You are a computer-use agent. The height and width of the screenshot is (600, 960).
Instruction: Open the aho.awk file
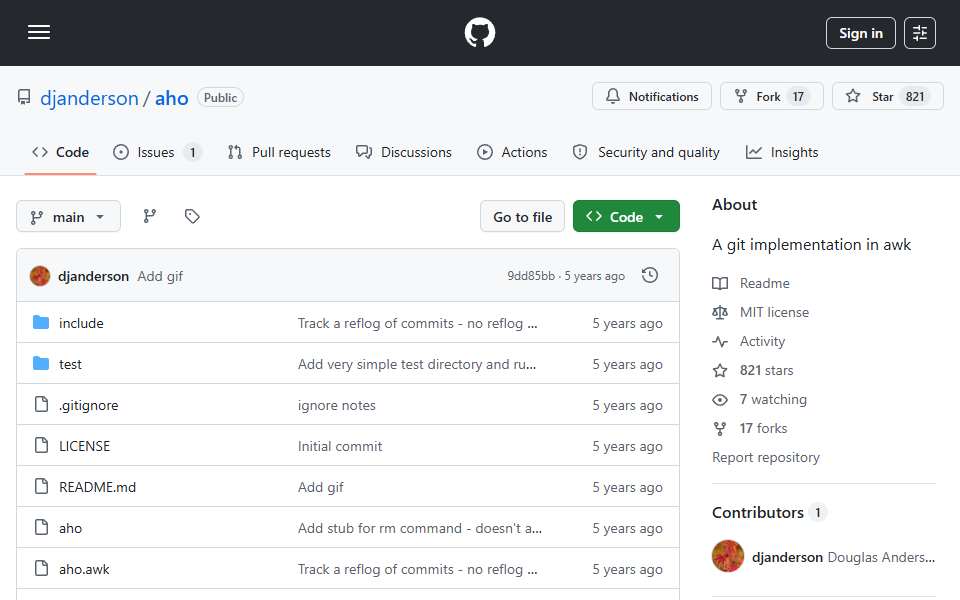pos(84,569)
